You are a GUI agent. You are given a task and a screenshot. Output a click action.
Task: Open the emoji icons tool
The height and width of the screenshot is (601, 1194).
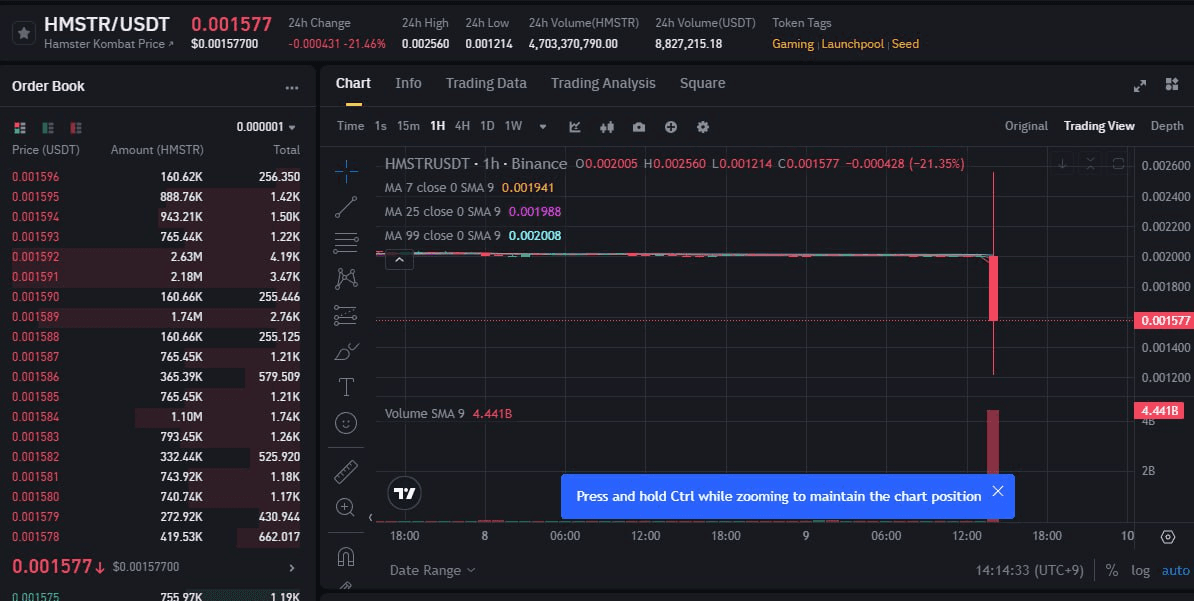tap(346, 423)
